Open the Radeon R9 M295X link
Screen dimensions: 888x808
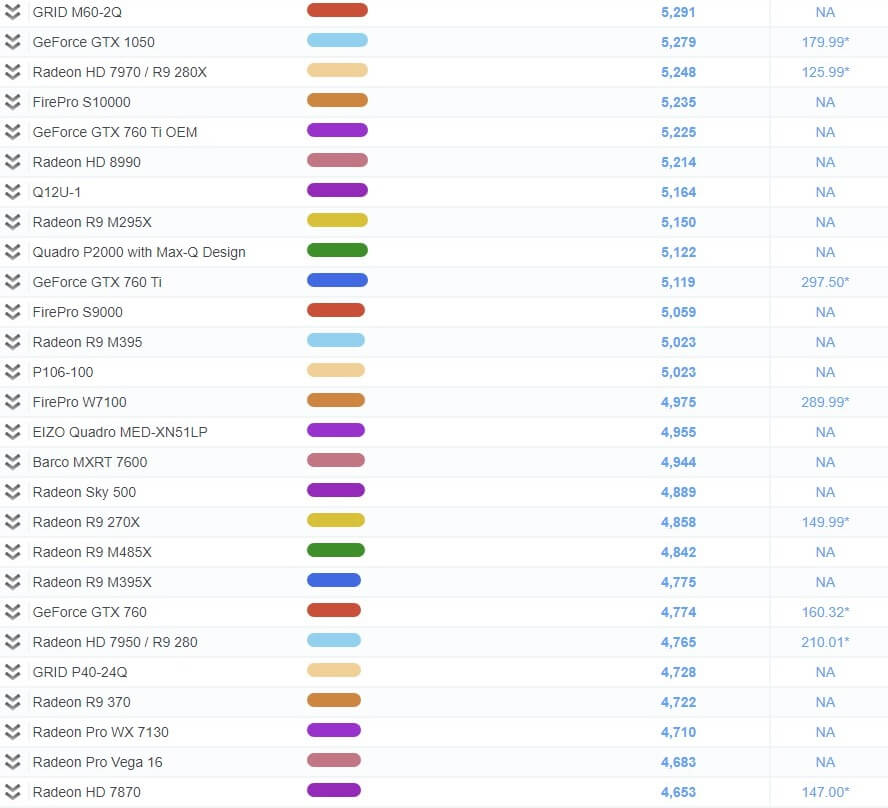pyautogui.click(x=92, y=222)
